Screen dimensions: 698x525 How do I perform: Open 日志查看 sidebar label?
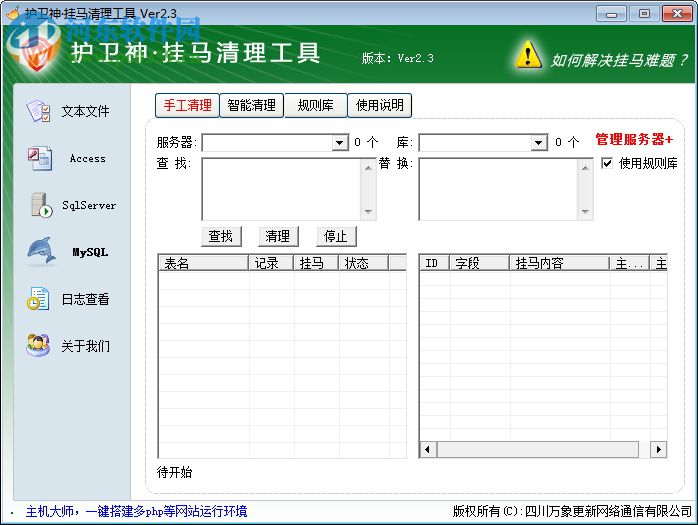tap(85, 299)
